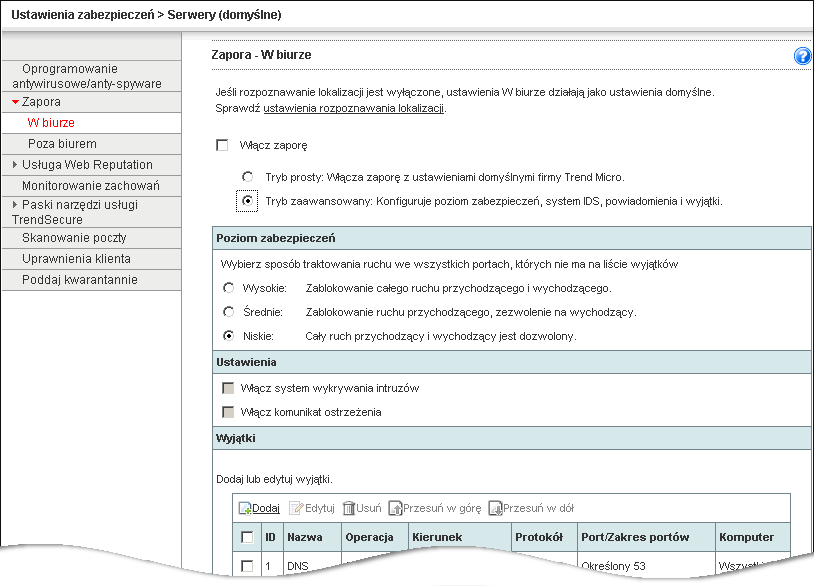Screen dimensions: 814x586
Task: Choose Wysokie security level radio button
Action: tap(228, 288)
